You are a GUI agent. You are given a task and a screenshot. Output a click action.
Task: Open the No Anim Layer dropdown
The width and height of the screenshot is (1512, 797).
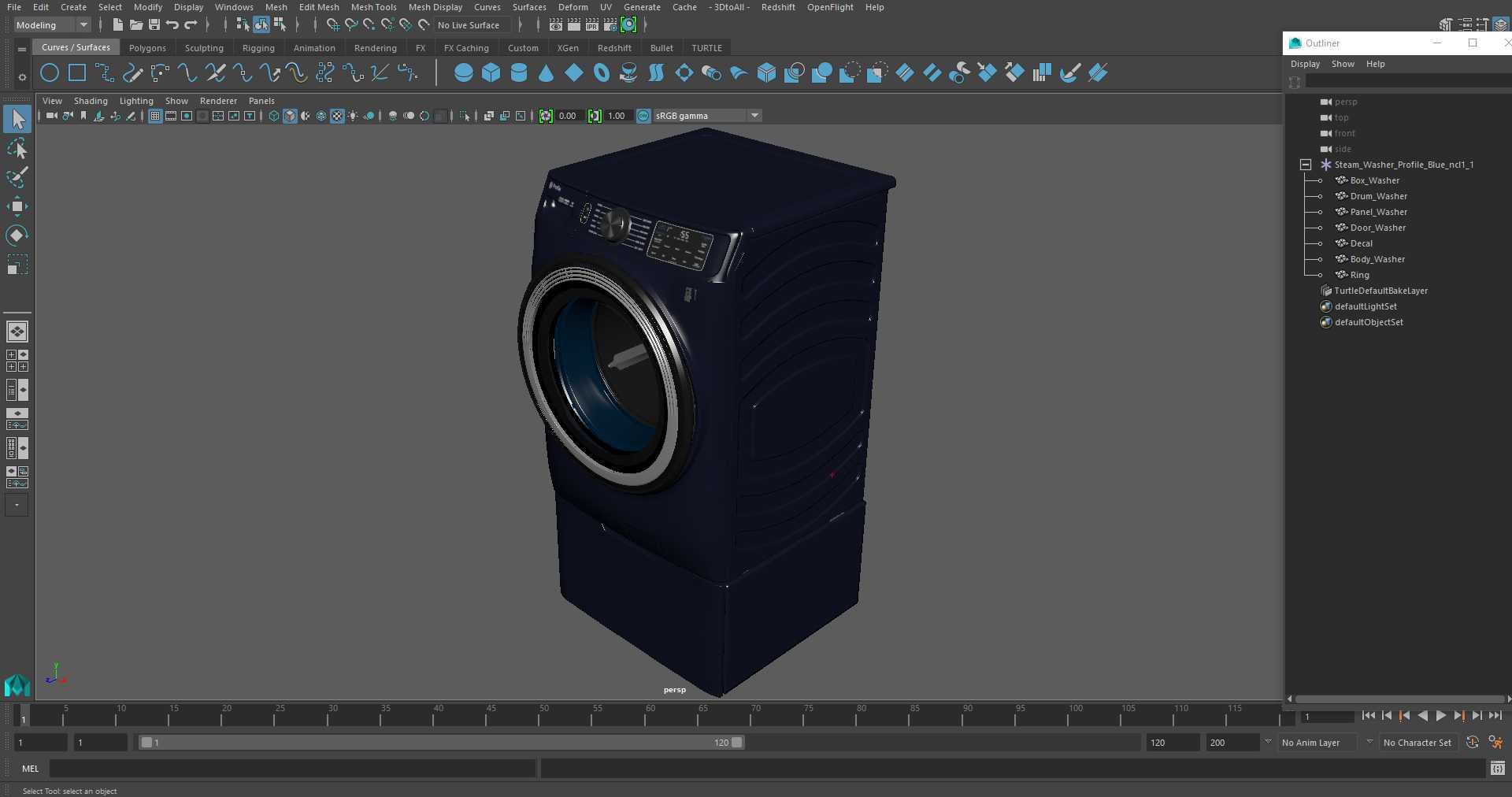point(1268,742)
